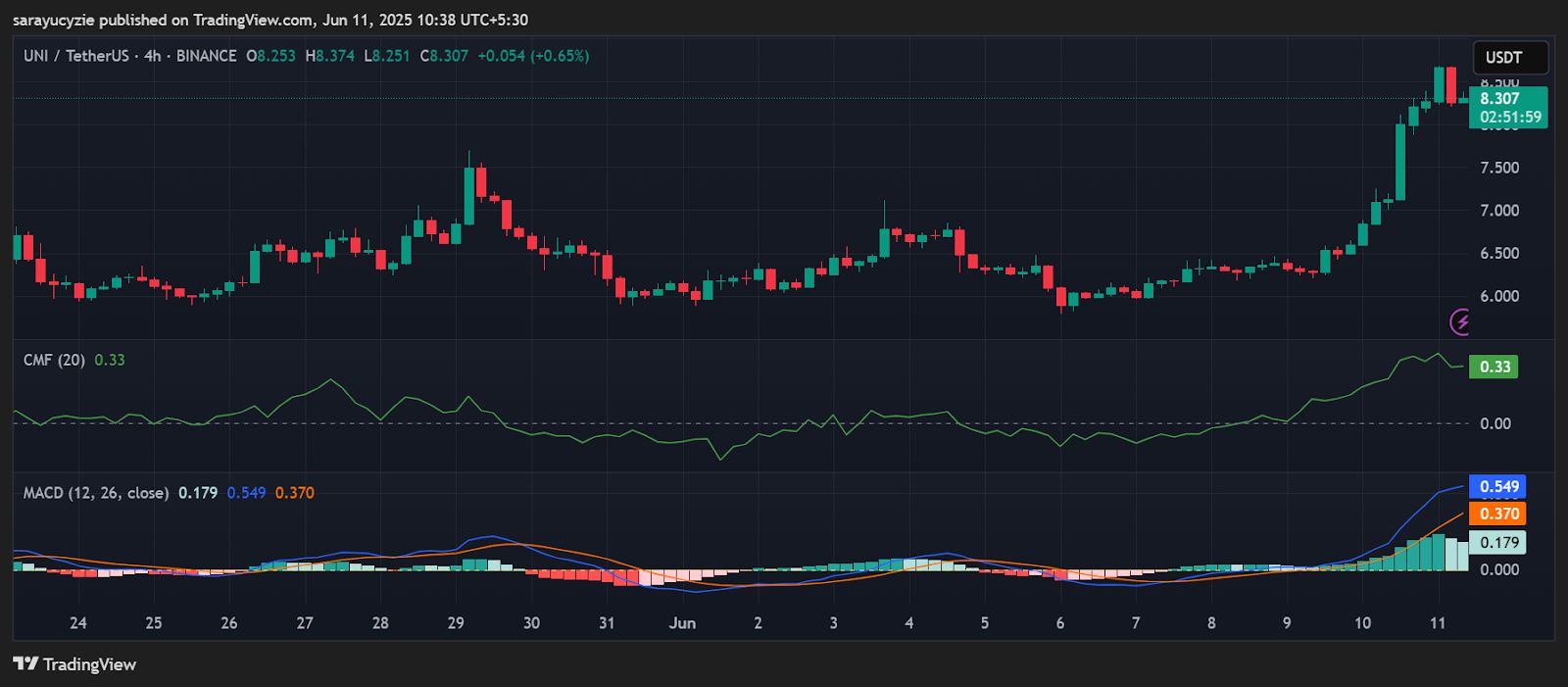This screenshot has width=1568, height=687.
Task: Click the purple lightning bolt icon
Action: [x=1460, y=321]
